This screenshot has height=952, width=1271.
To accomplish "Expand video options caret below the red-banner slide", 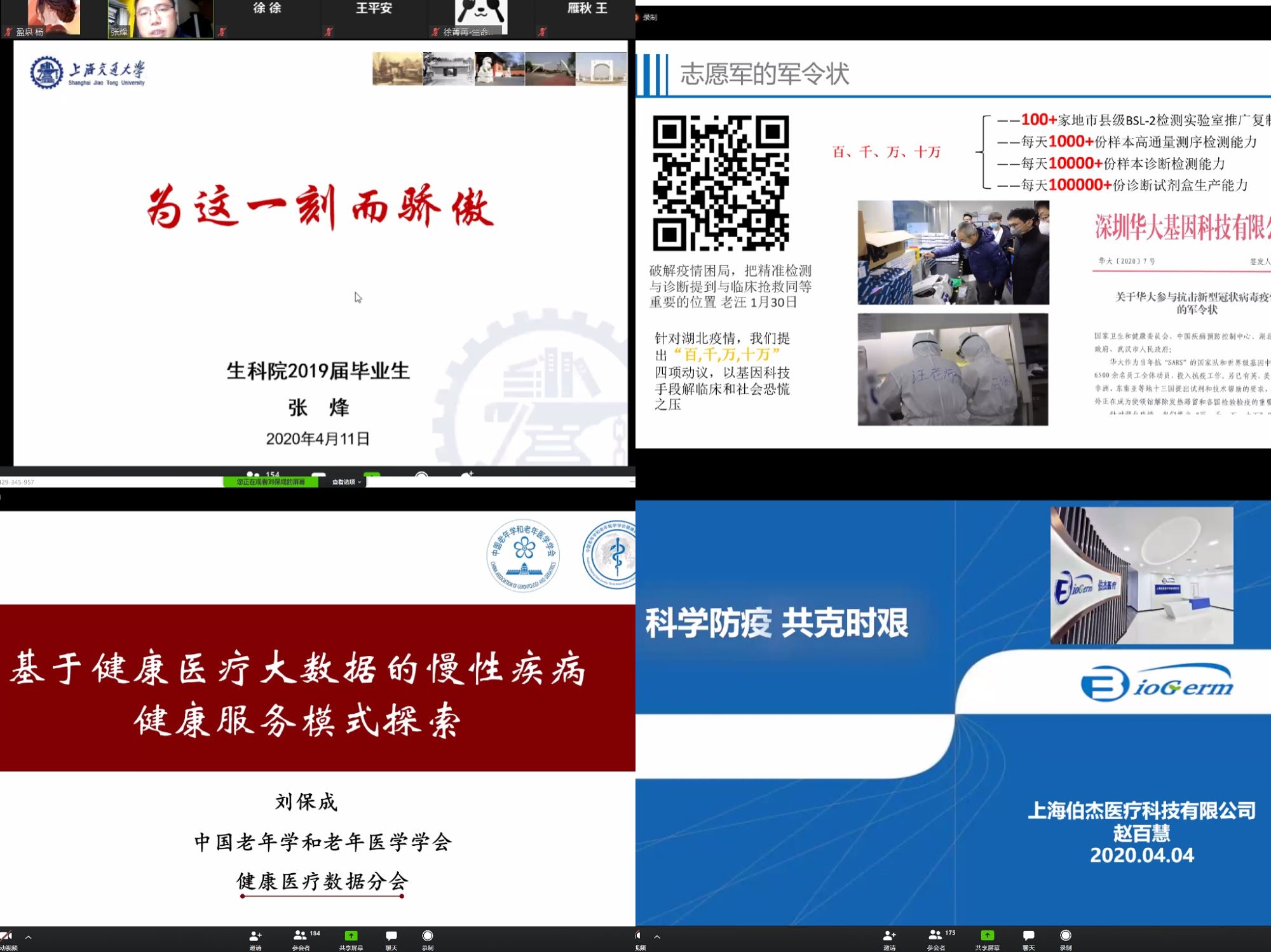I will pyautogui.click(x=28, y=937).
